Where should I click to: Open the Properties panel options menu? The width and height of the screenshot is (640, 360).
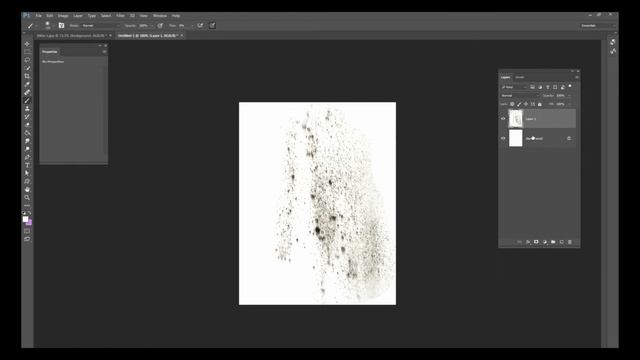[x=104, y=52]
